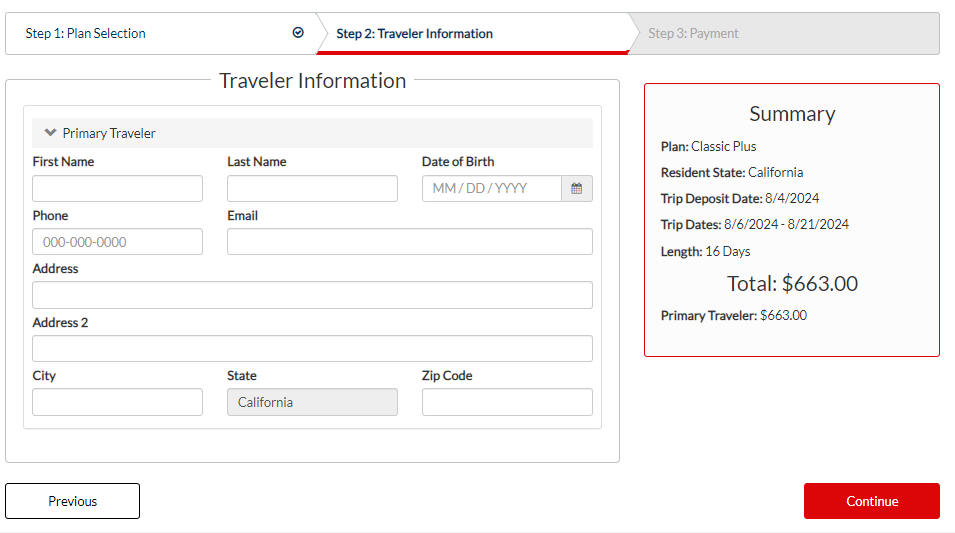Click the Primary Traveler header label

pyautogui.click(x=109, y=133)
